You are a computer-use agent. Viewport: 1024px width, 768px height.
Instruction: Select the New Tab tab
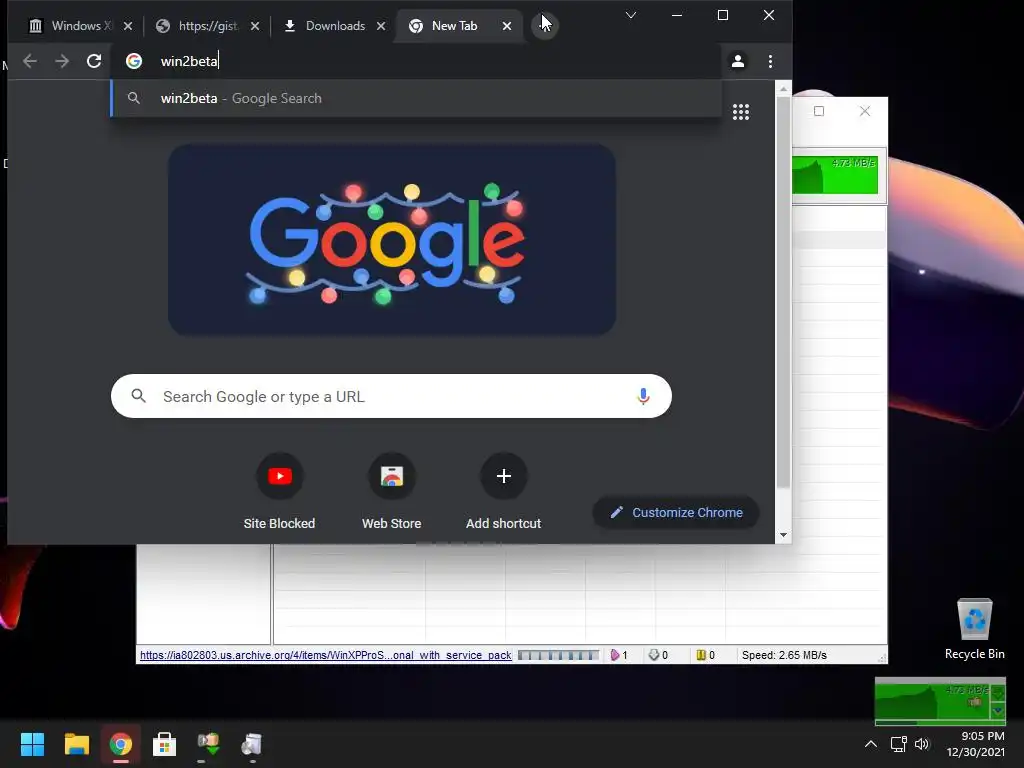coord(455,26)
